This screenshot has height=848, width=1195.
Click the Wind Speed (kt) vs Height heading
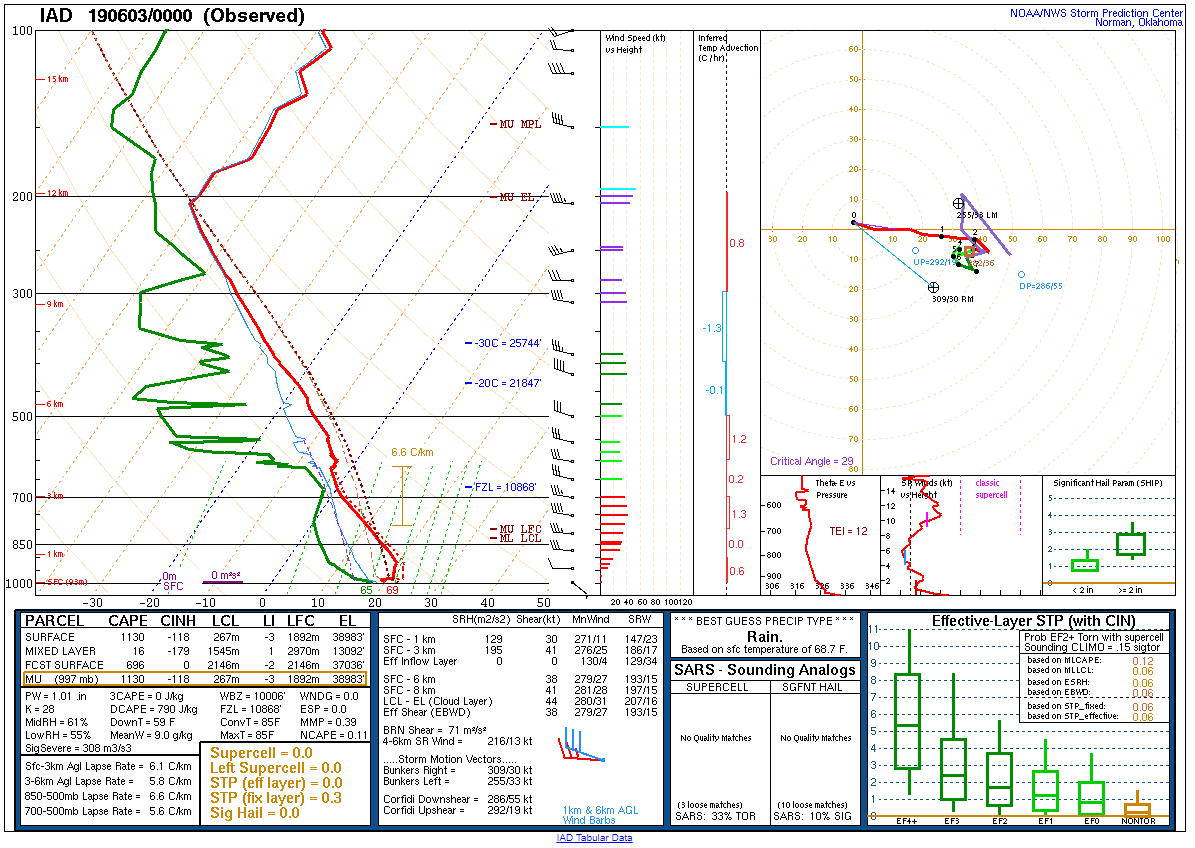click(x=635, y=43)
